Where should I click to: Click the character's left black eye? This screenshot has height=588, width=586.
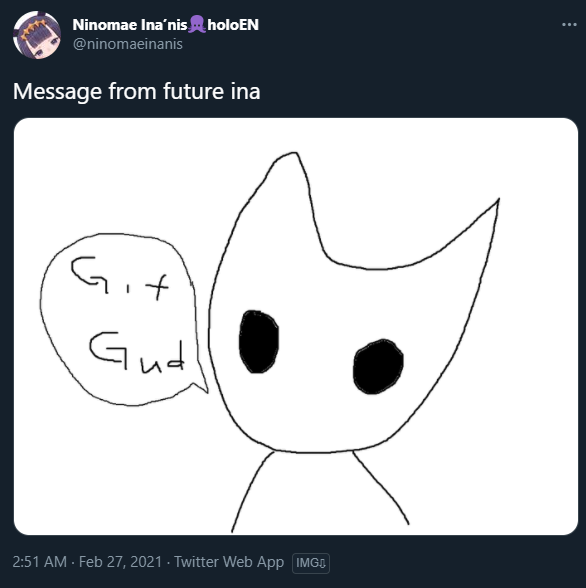pyautogui.click(x=259, y=342)
